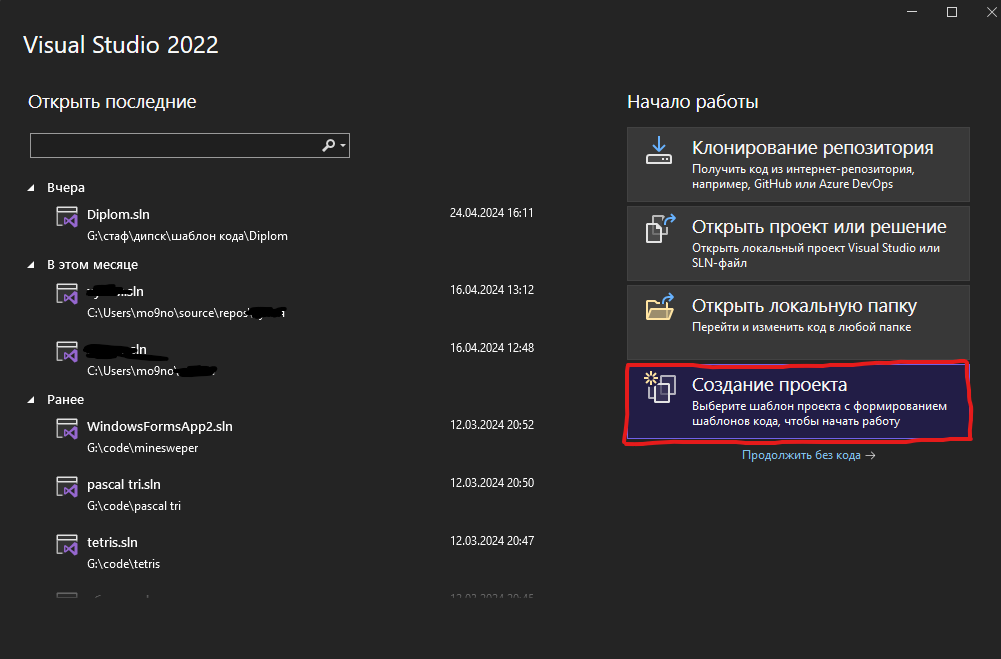The image size is (1001, 659).
Task: Click the open project or solution icon
Action: pos(659,229)
